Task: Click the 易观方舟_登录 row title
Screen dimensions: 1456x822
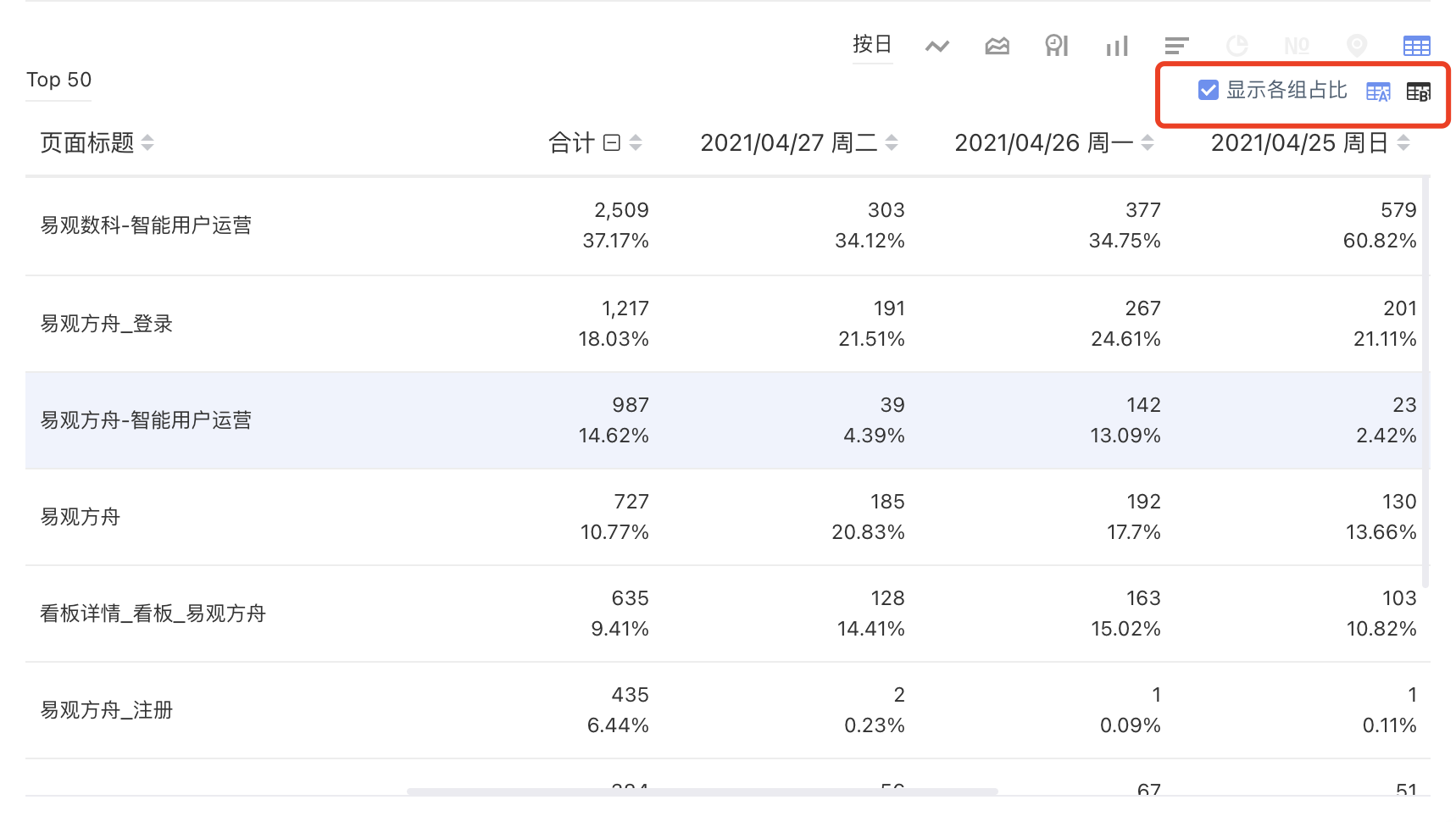Action: click(107, 324)
